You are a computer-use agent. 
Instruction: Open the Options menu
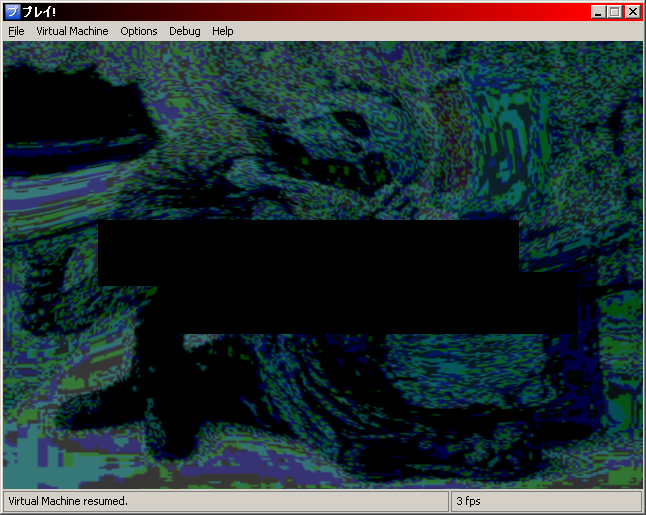point(138,31)
